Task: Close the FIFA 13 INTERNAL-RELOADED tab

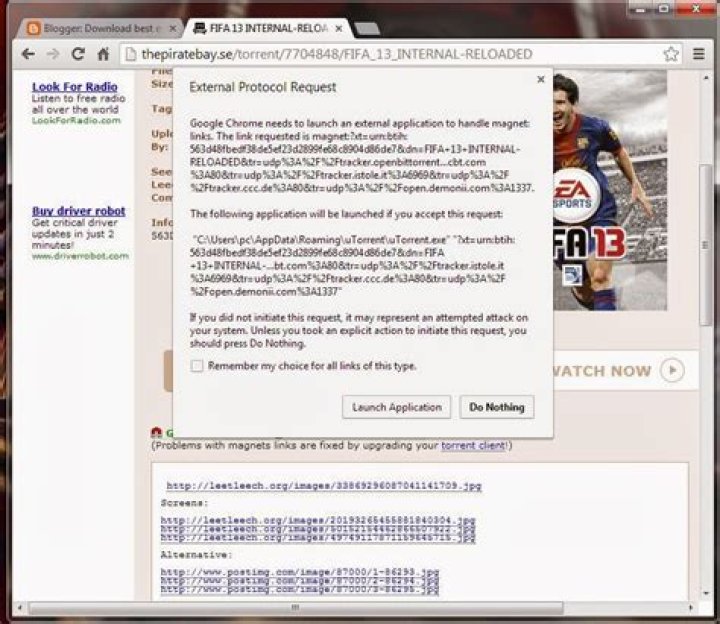Action: [338, 28]
